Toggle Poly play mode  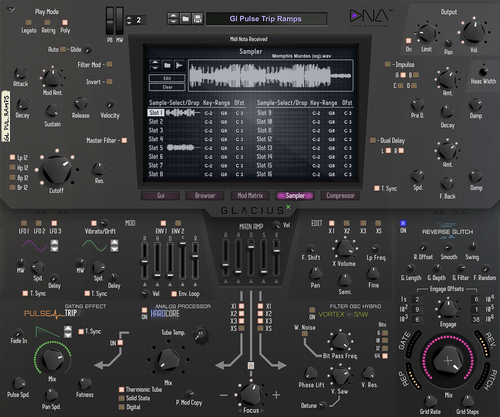coord(65,23)
